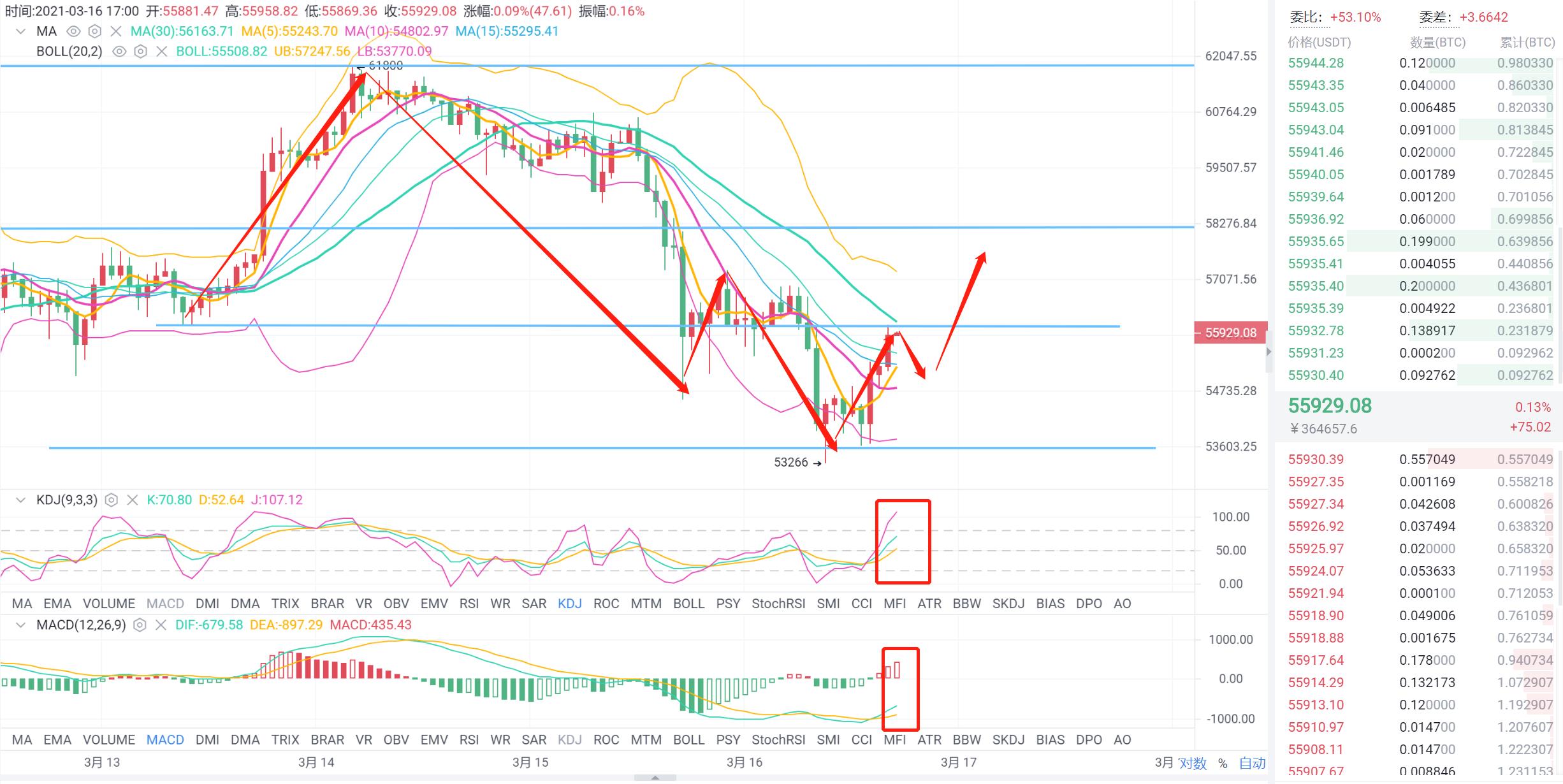The image size is (1563, 784).
Task: Click 3月 16 date label on time axis
Action: tap(745, 762)
